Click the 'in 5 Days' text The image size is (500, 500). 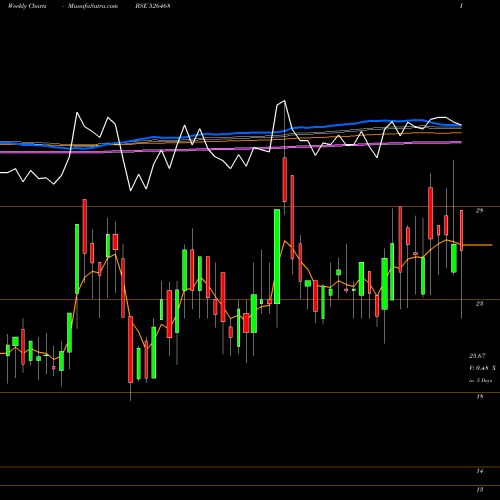tap(480, 380)
